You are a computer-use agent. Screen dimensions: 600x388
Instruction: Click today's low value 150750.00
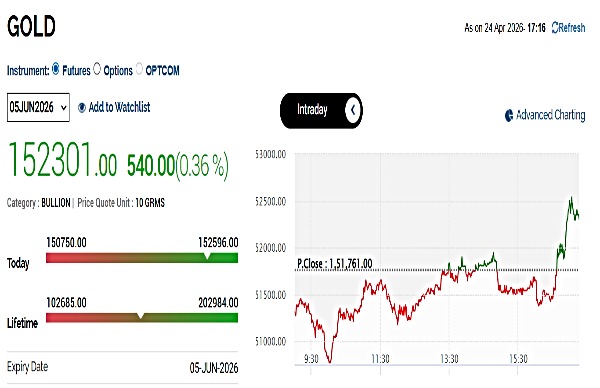(66, 243)
